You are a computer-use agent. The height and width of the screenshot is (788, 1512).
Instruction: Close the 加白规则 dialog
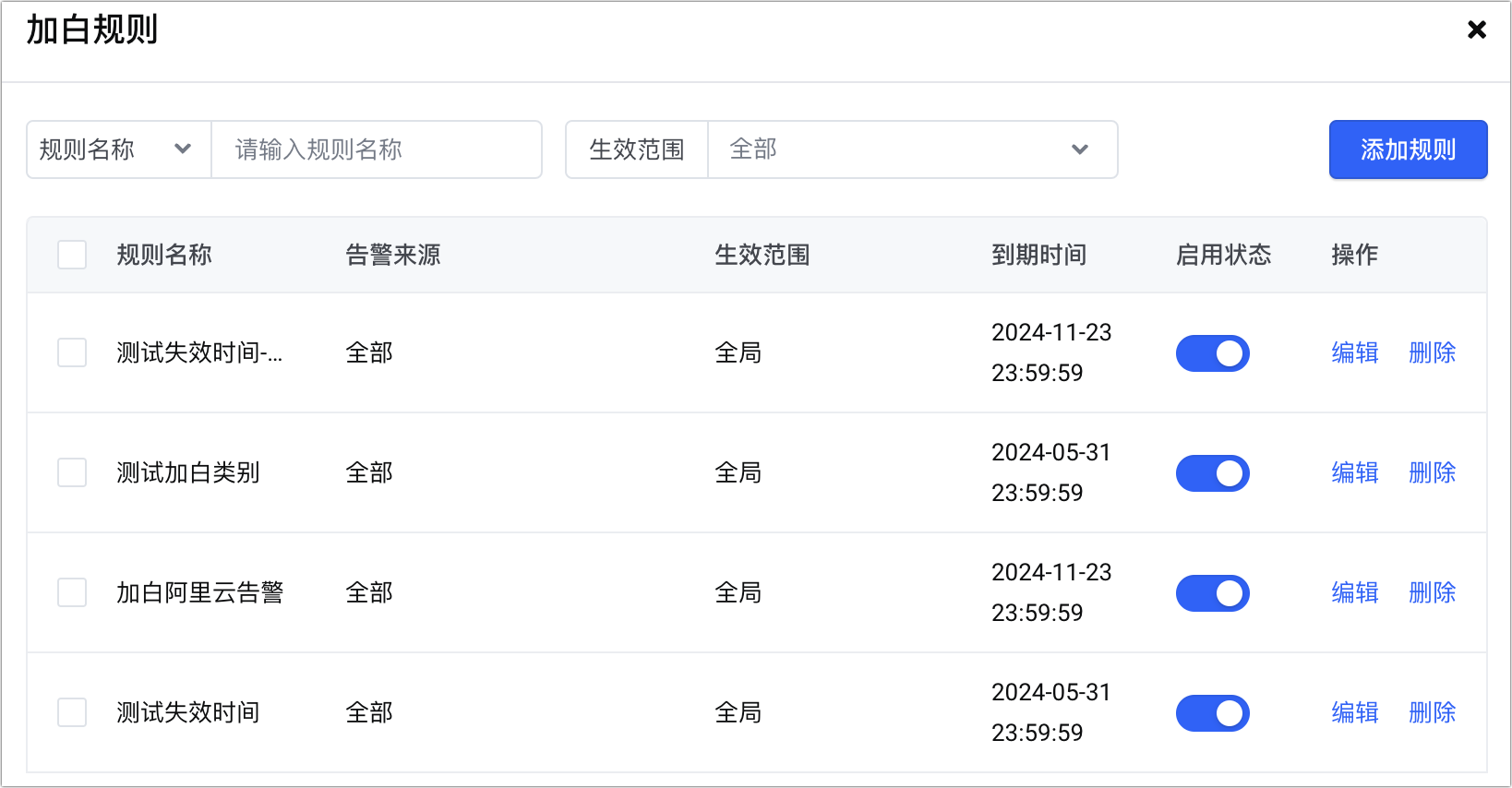click(1477, 30)
